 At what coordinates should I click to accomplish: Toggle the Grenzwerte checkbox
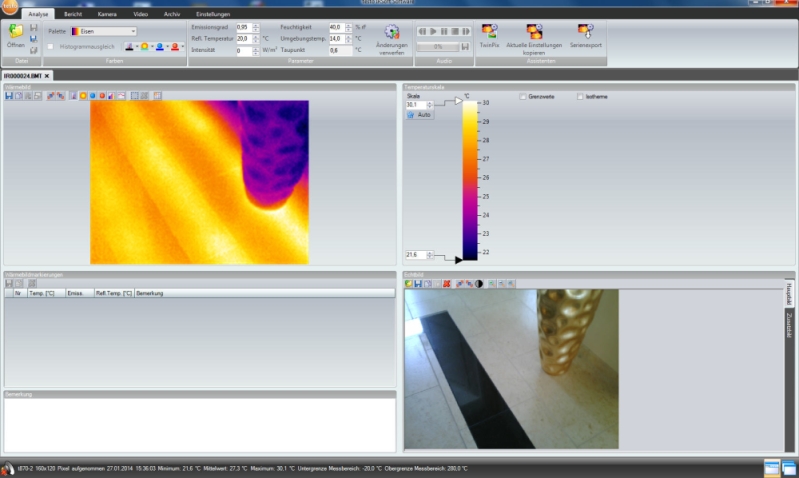click(x=522, y=96)
